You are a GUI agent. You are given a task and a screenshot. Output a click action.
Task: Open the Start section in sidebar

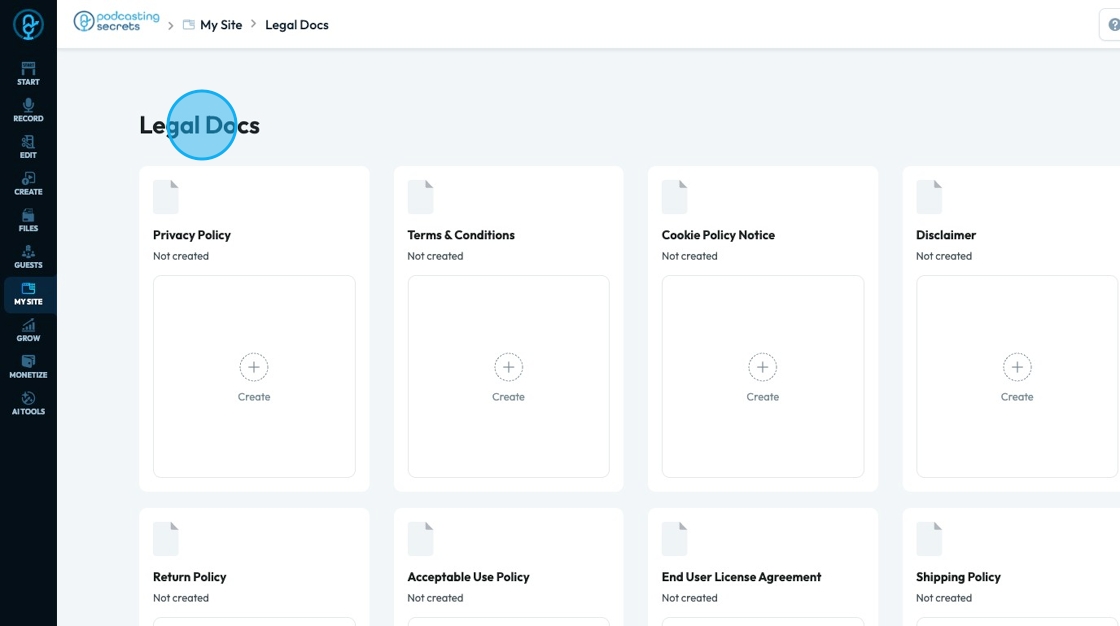click(28, 73)
